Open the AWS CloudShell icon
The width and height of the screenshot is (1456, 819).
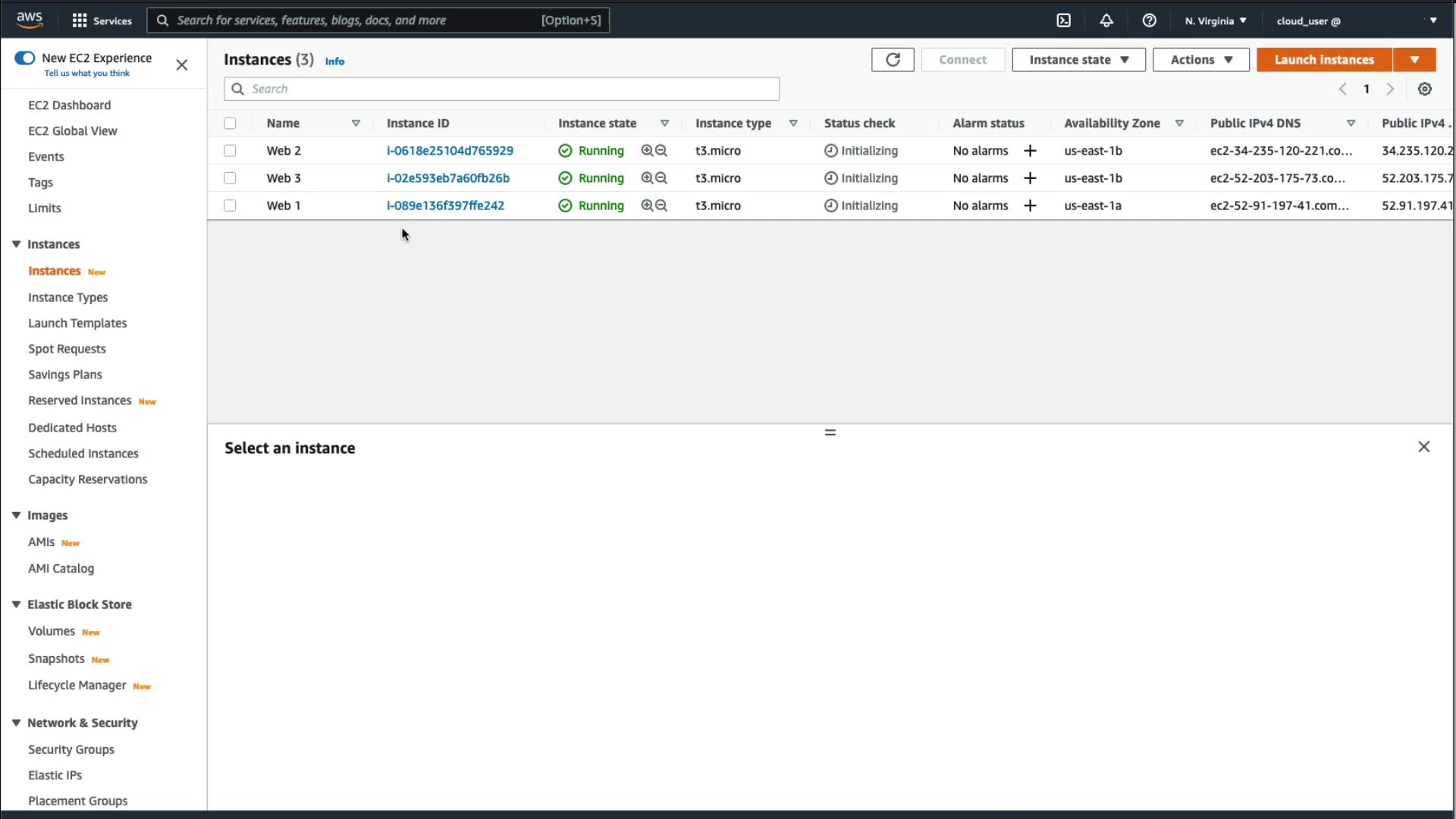pyautogui.click(x=1064, y=20)
